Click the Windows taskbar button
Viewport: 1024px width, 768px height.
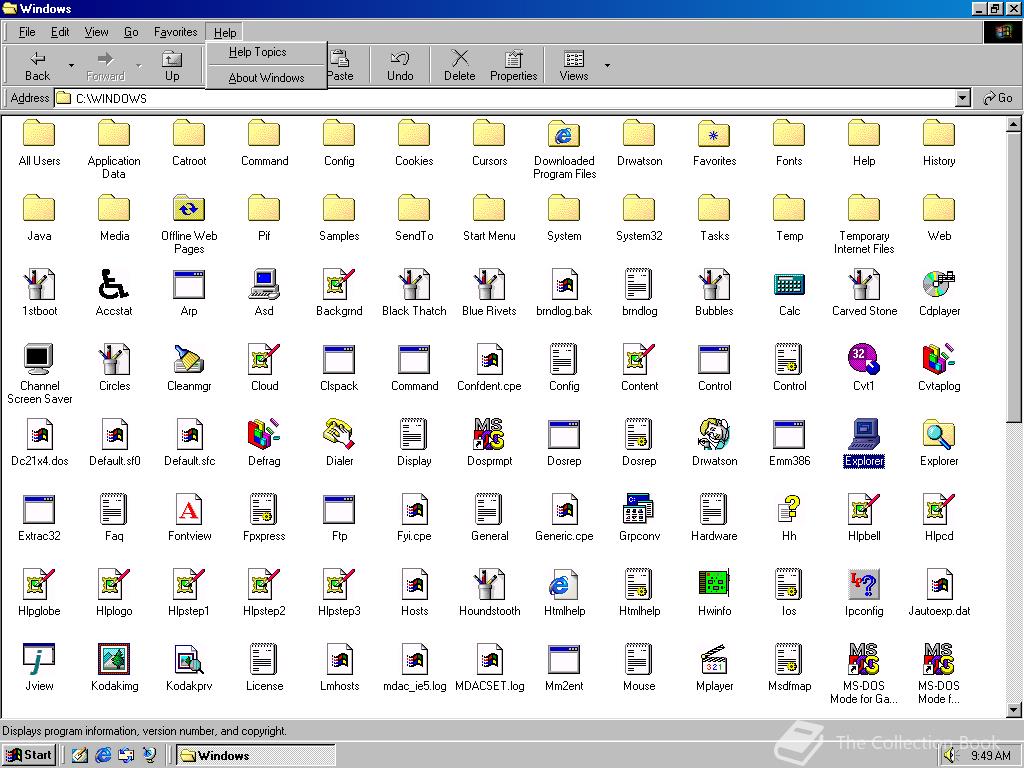click(x=256, y=756)
